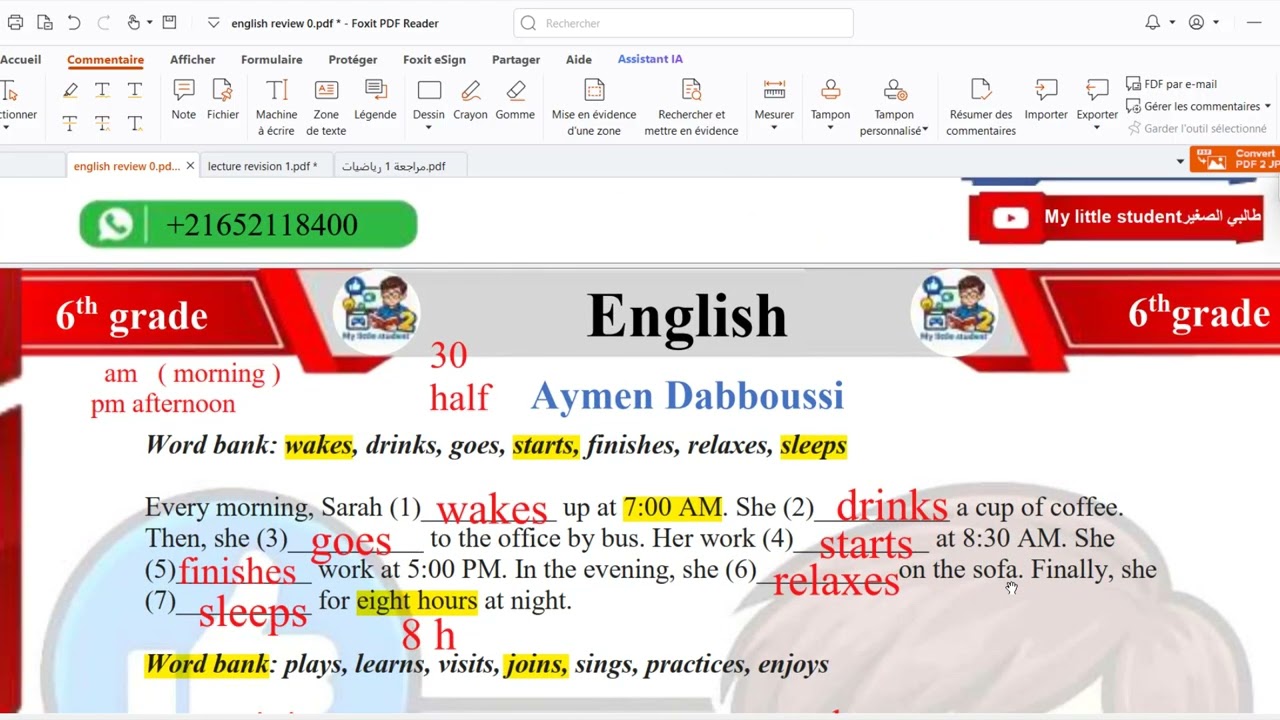This screenshot has width=1280, height=720.
Task: Open the Afficher ribbon tab
Action: point(192,59)
